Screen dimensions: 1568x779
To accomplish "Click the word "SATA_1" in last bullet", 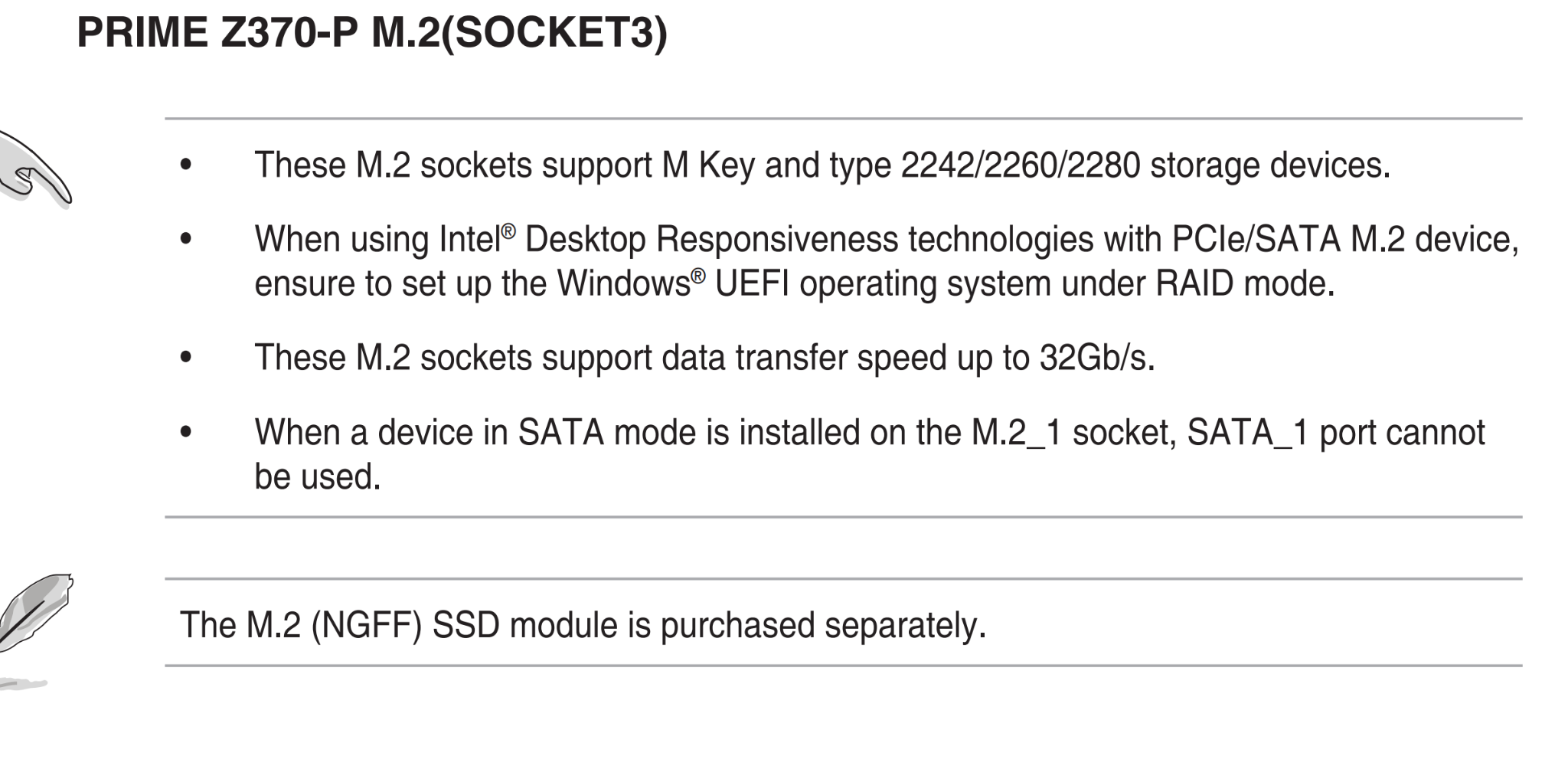I will pyautogui.click(x=1249, y=434).
